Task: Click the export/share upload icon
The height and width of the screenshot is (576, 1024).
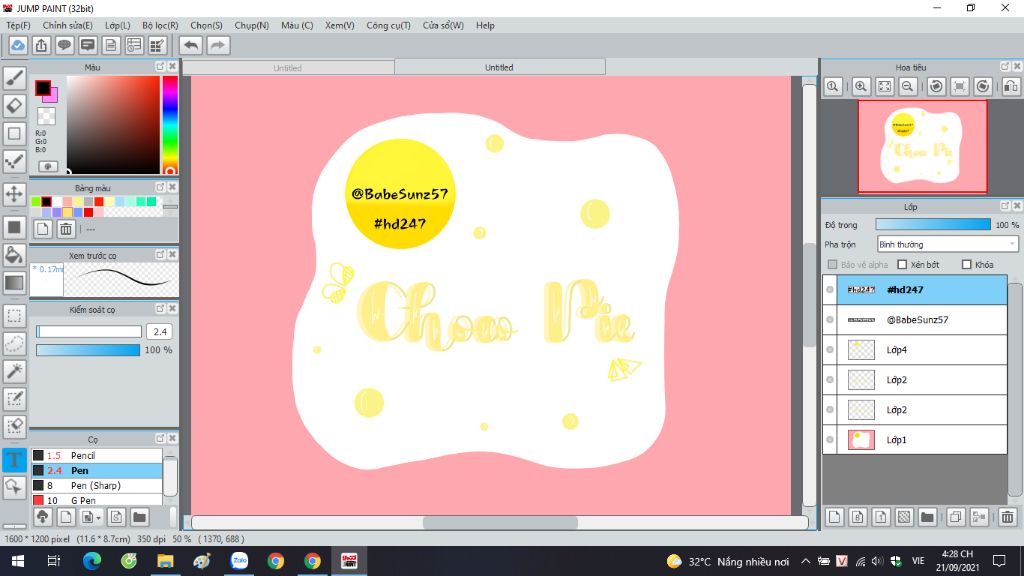Action: point(41,45)
